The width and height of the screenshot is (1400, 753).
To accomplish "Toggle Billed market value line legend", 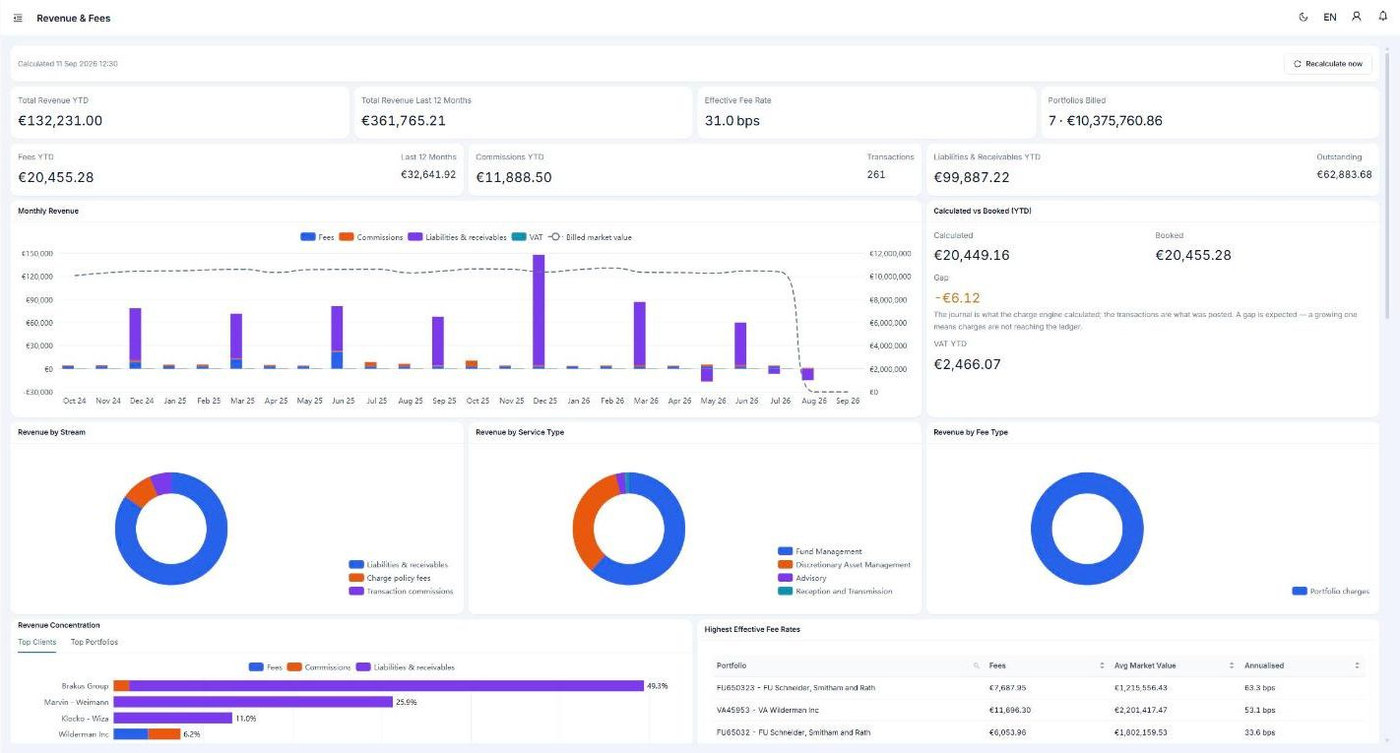I will [590, 237].
